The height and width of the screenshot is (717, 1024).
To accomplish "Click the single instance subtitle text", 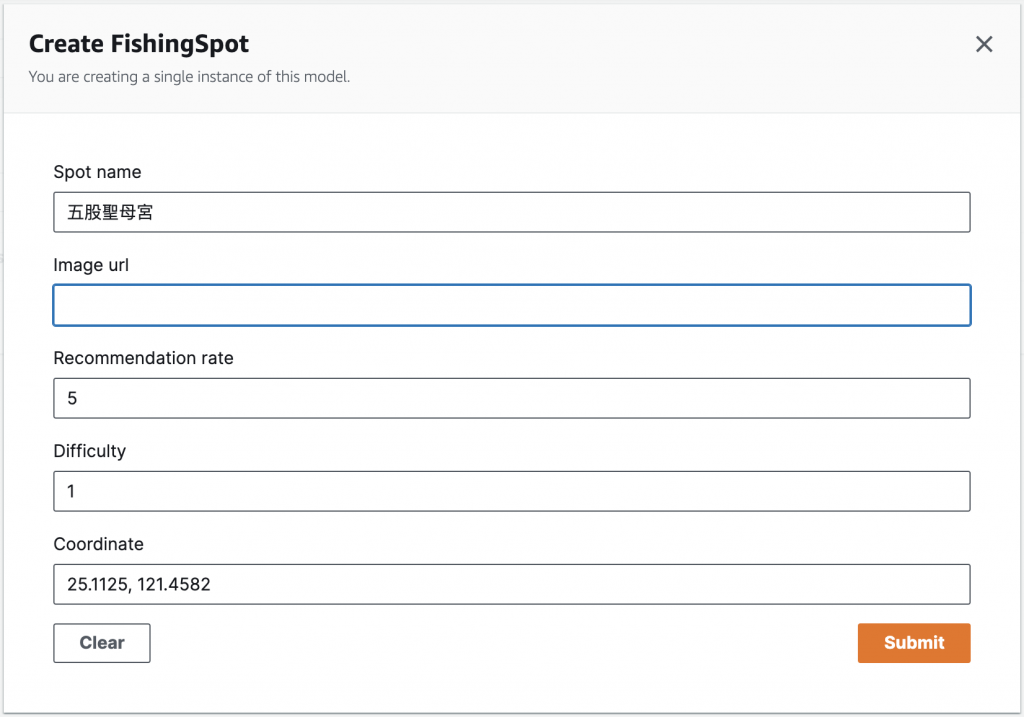I will 189,77.
